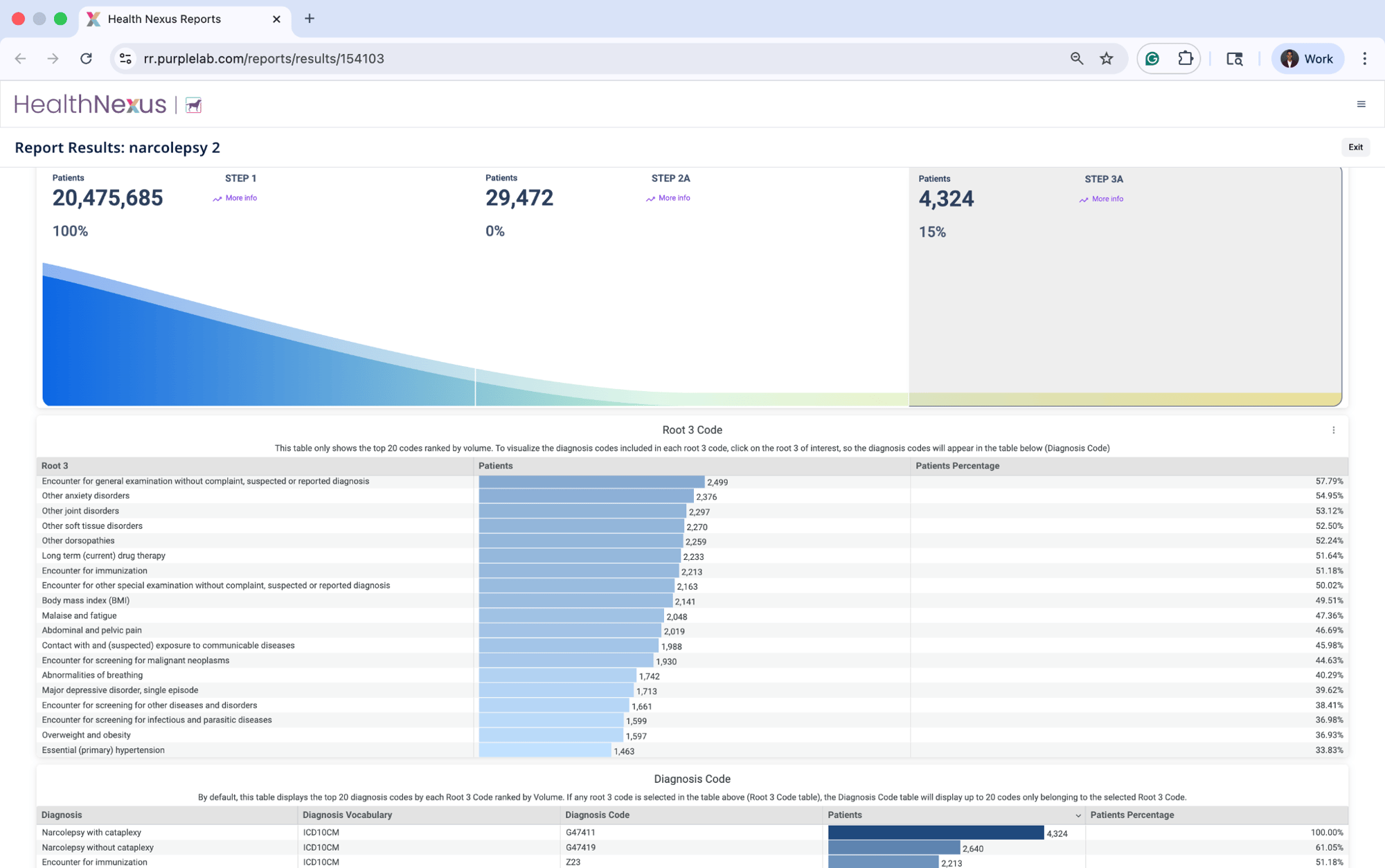Open the Work profile menu
Viewport: 1385px width, 868px height.
coord(1307,59)
